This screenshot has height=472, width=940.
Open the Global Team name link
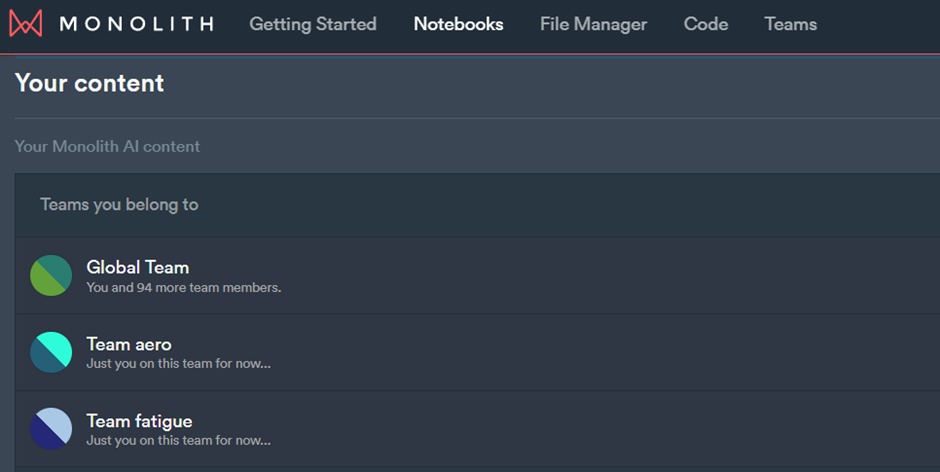tap(138, 267)
